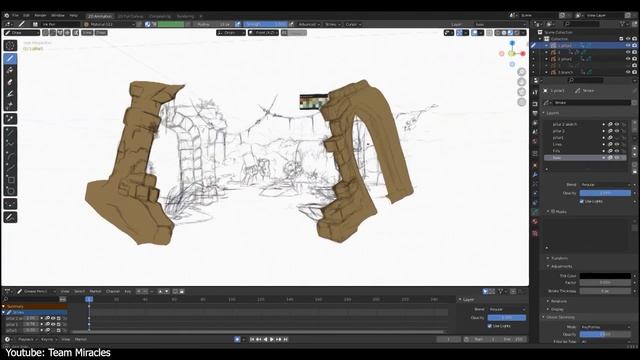Viewport: 640px width, 360px height.
Task: Jump to the timeline start frame button
Action: point(252,339)
